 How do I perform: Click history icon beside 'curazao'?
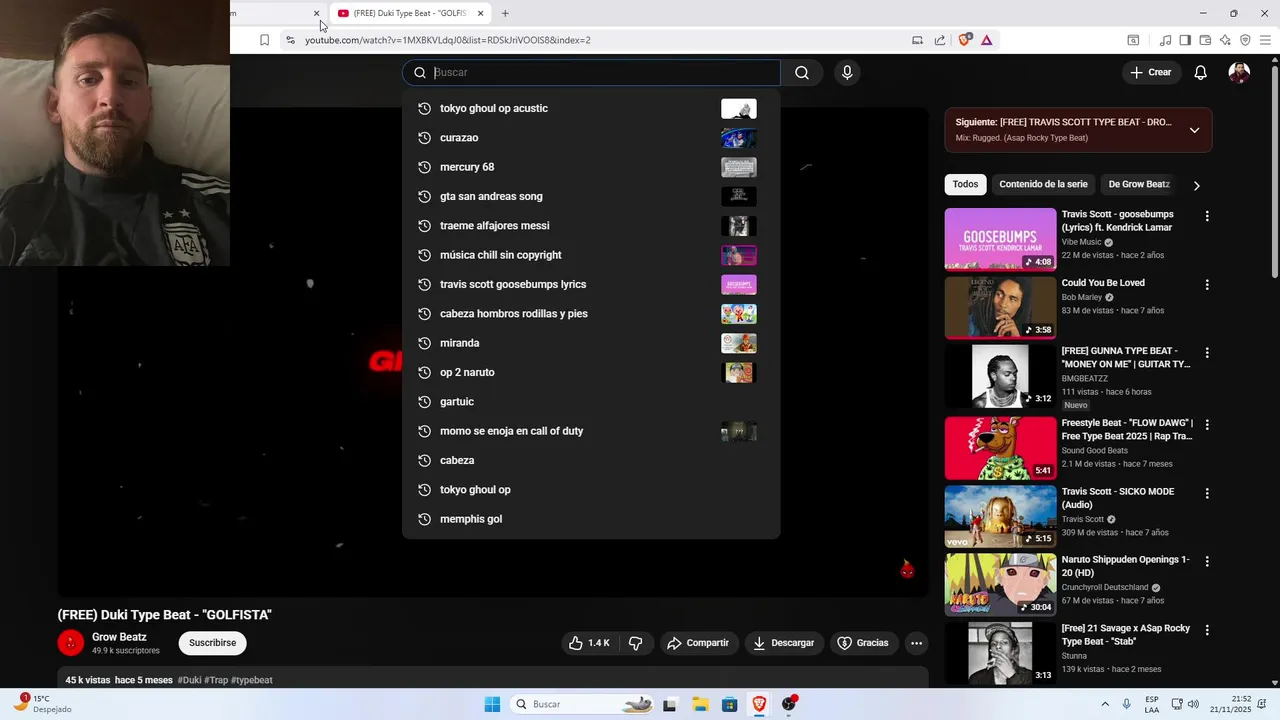424,138
